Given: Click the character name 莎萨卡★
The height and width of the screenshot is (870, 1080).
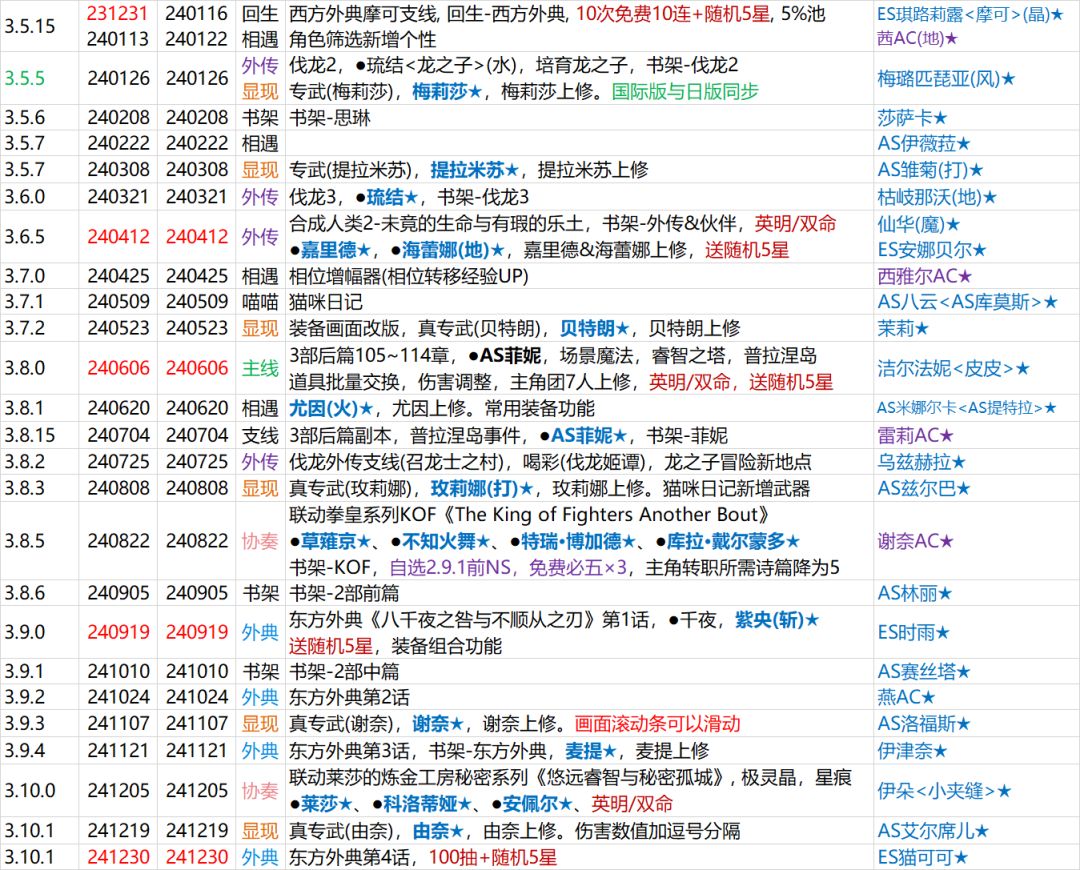Looking at the screenshot, I should tap(913, 118).
